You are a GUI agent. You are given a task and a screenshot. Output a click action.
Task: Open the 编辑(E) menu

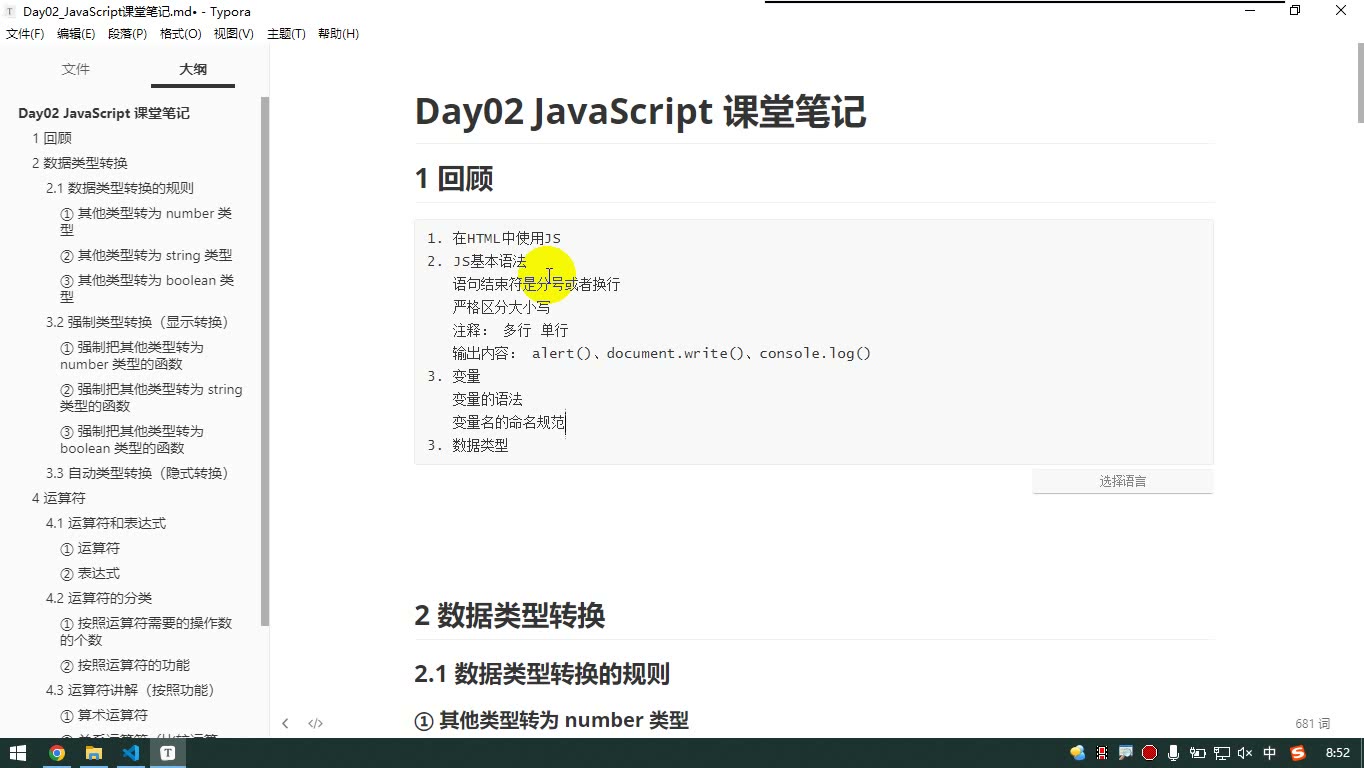[76, 34]
